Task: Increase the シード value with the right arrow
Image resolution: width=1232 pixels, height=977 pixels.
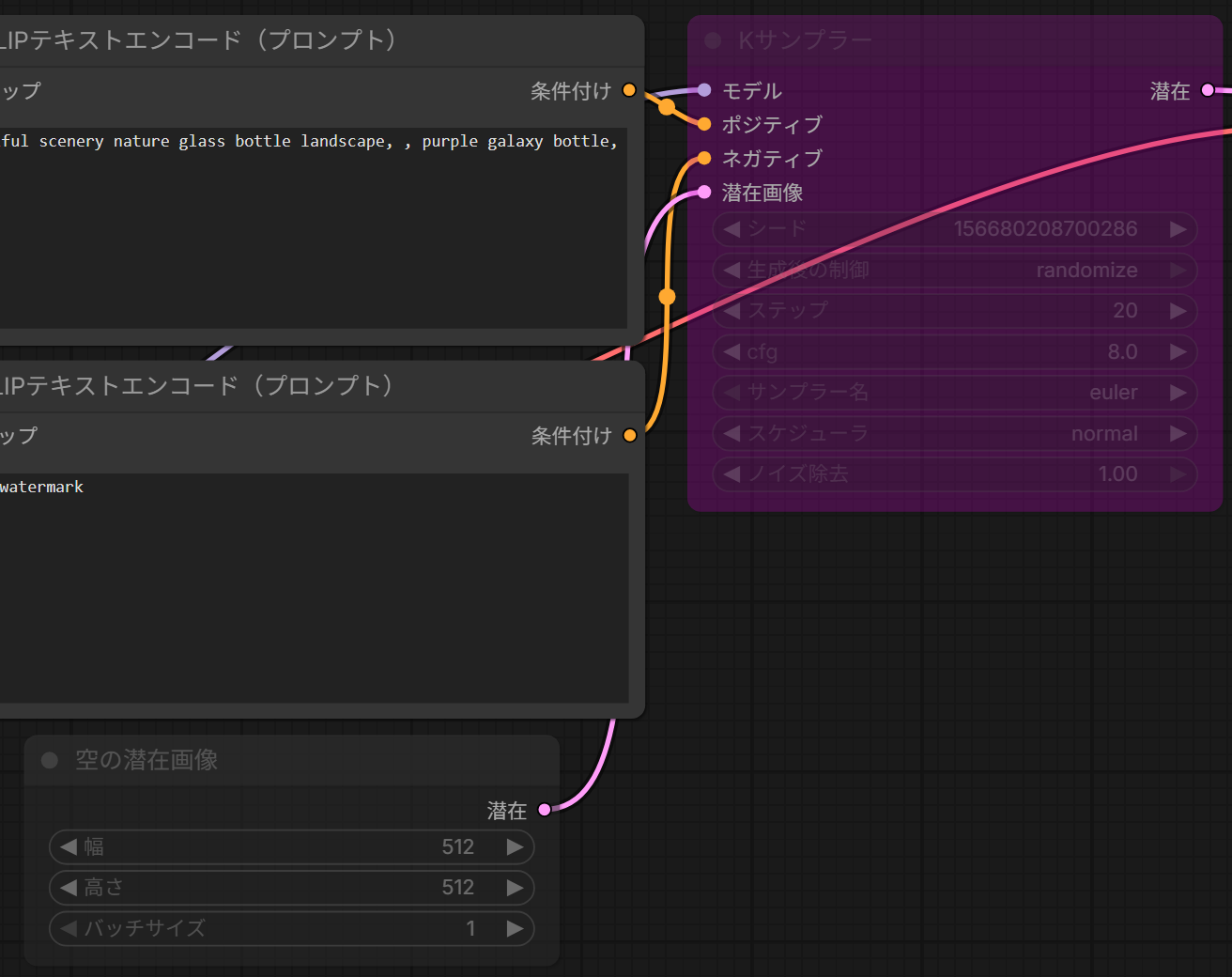Action: pyautogui.click(x=1178, y=229)
